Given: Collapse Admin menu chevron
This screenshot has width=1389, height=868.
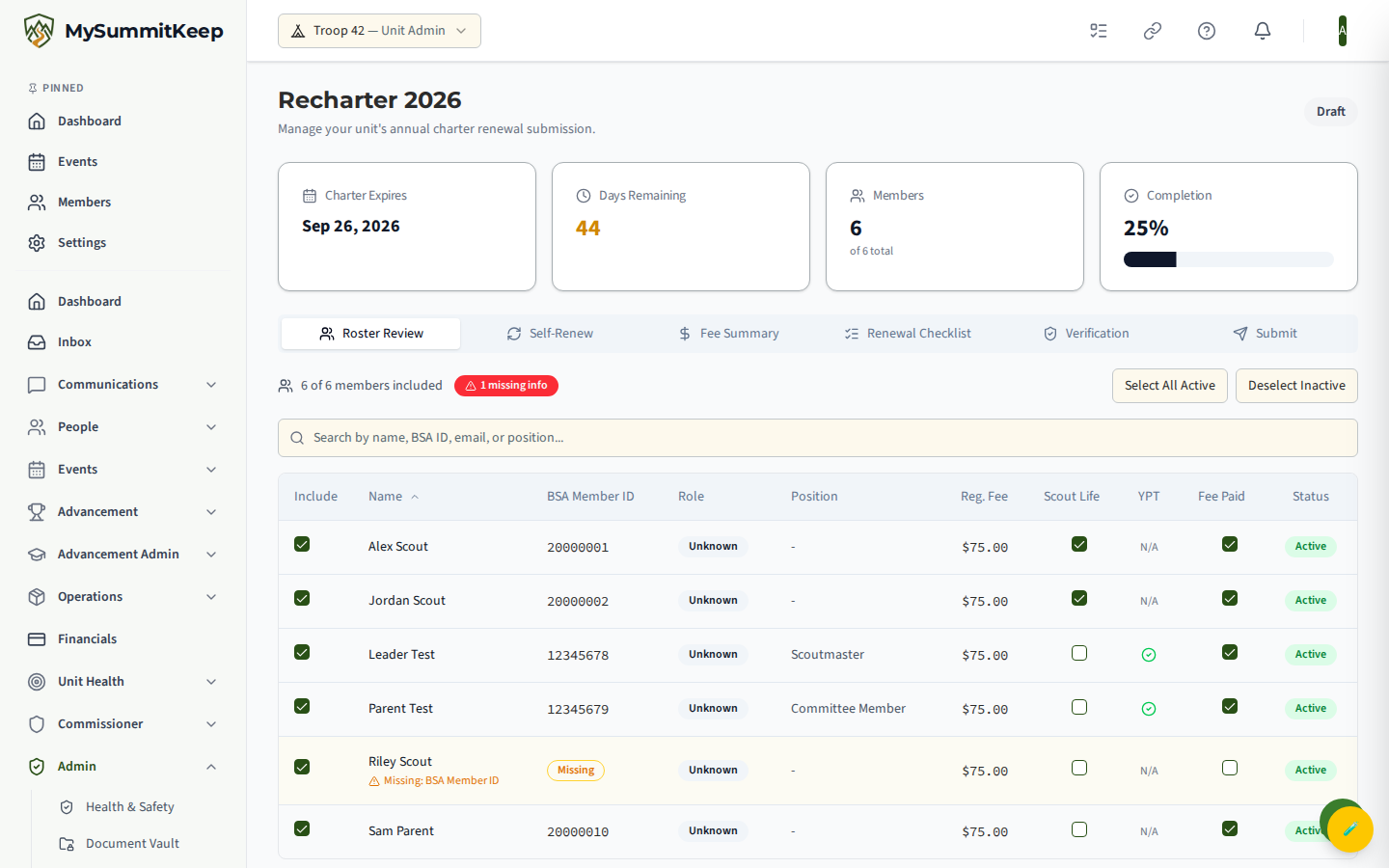Looking at the screenshot, I should (211, 767).
